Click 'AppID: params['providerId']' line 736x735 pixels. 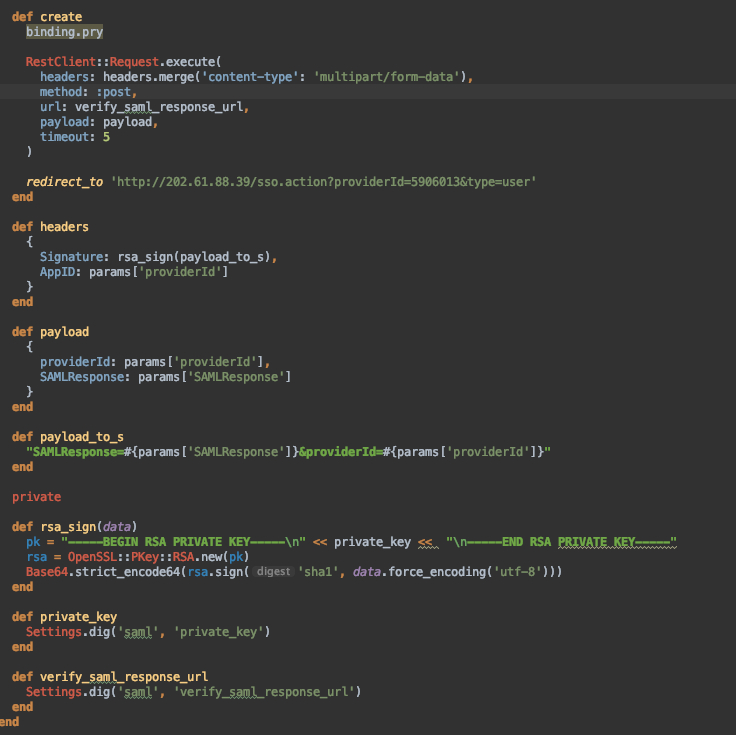134,272
